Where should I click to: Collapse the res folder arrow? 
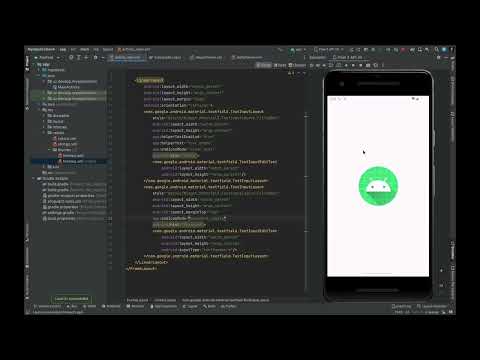(39, 110)
